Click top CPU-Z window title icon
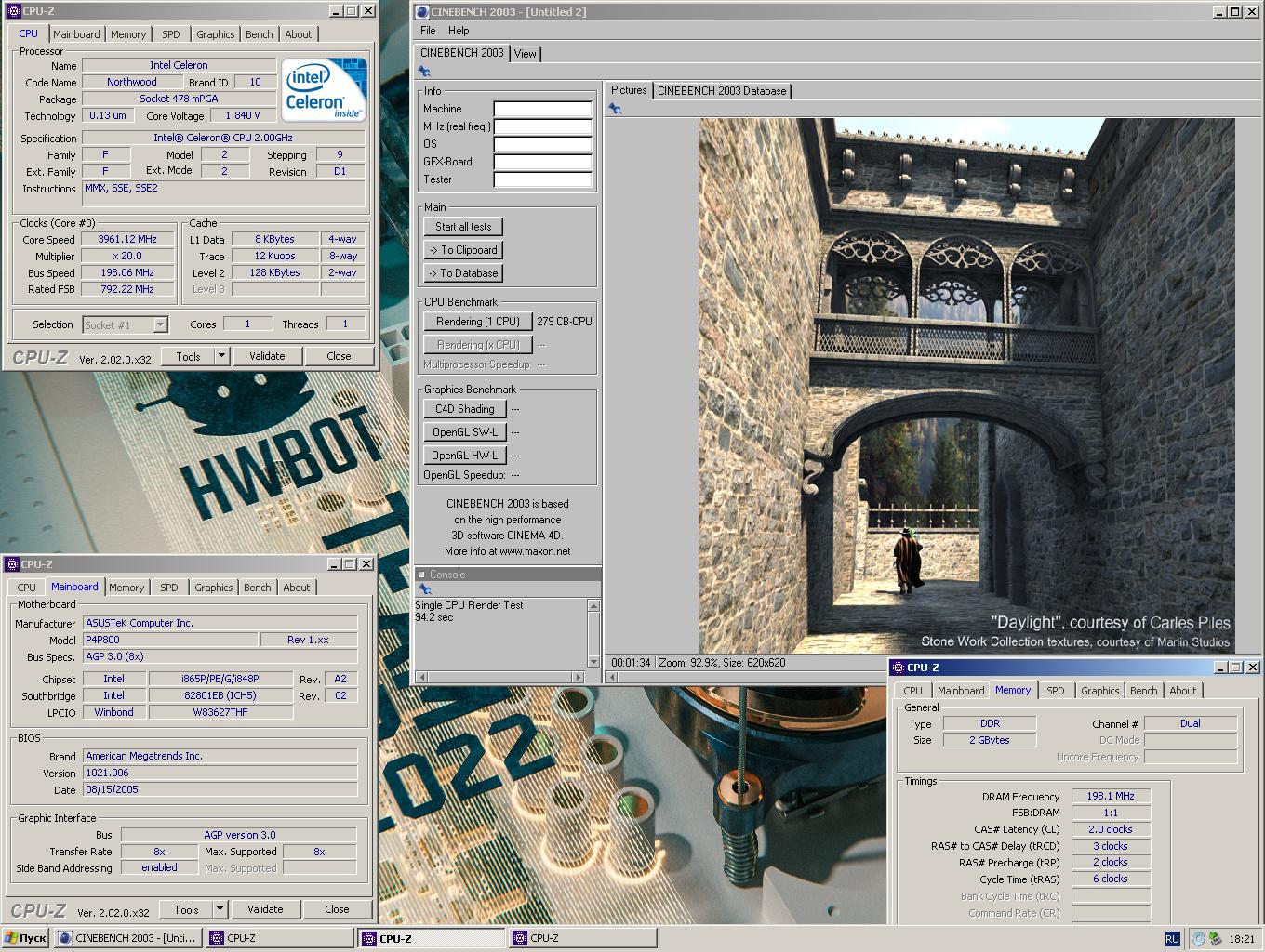The height and width of the screenshot is (952, 1265). click(x=13, y=11)
